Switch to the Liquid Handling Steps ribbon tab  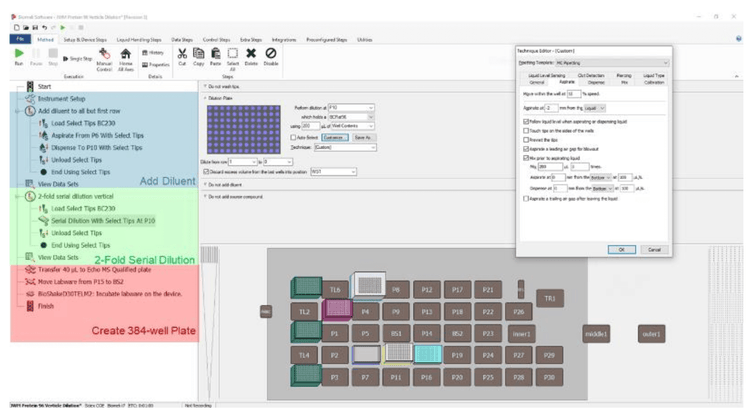pos(144,39)
